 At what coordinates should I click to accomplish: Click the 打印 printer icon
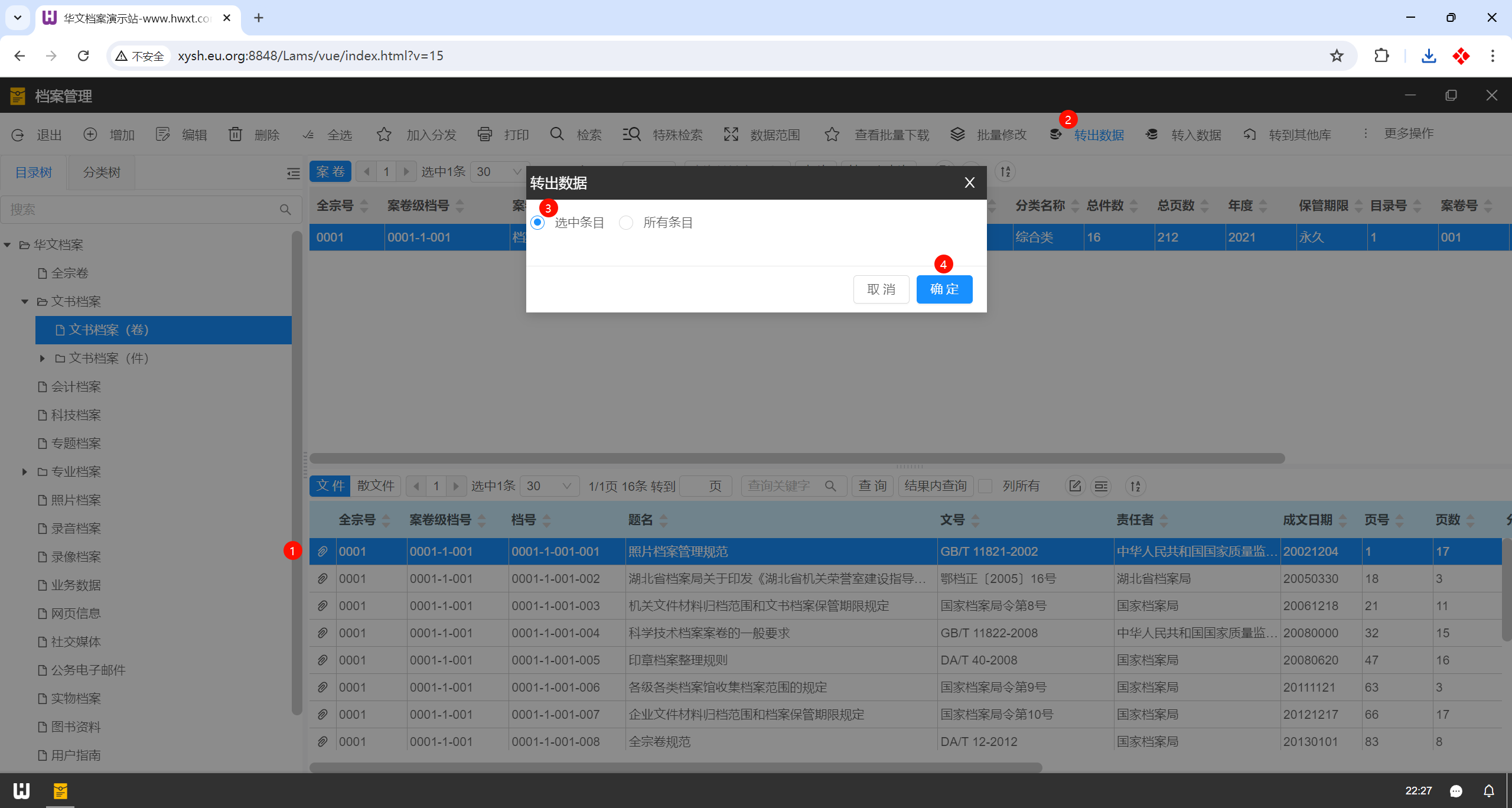(484, 135)
